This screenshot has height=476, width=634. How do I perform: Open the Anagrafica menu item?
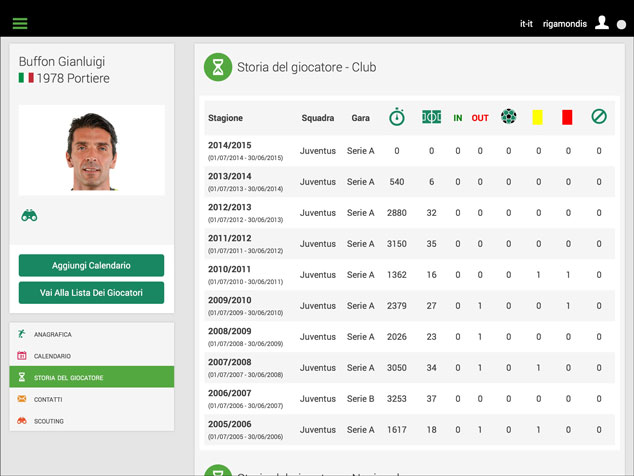pyautogui.click(x=92, y=334)
